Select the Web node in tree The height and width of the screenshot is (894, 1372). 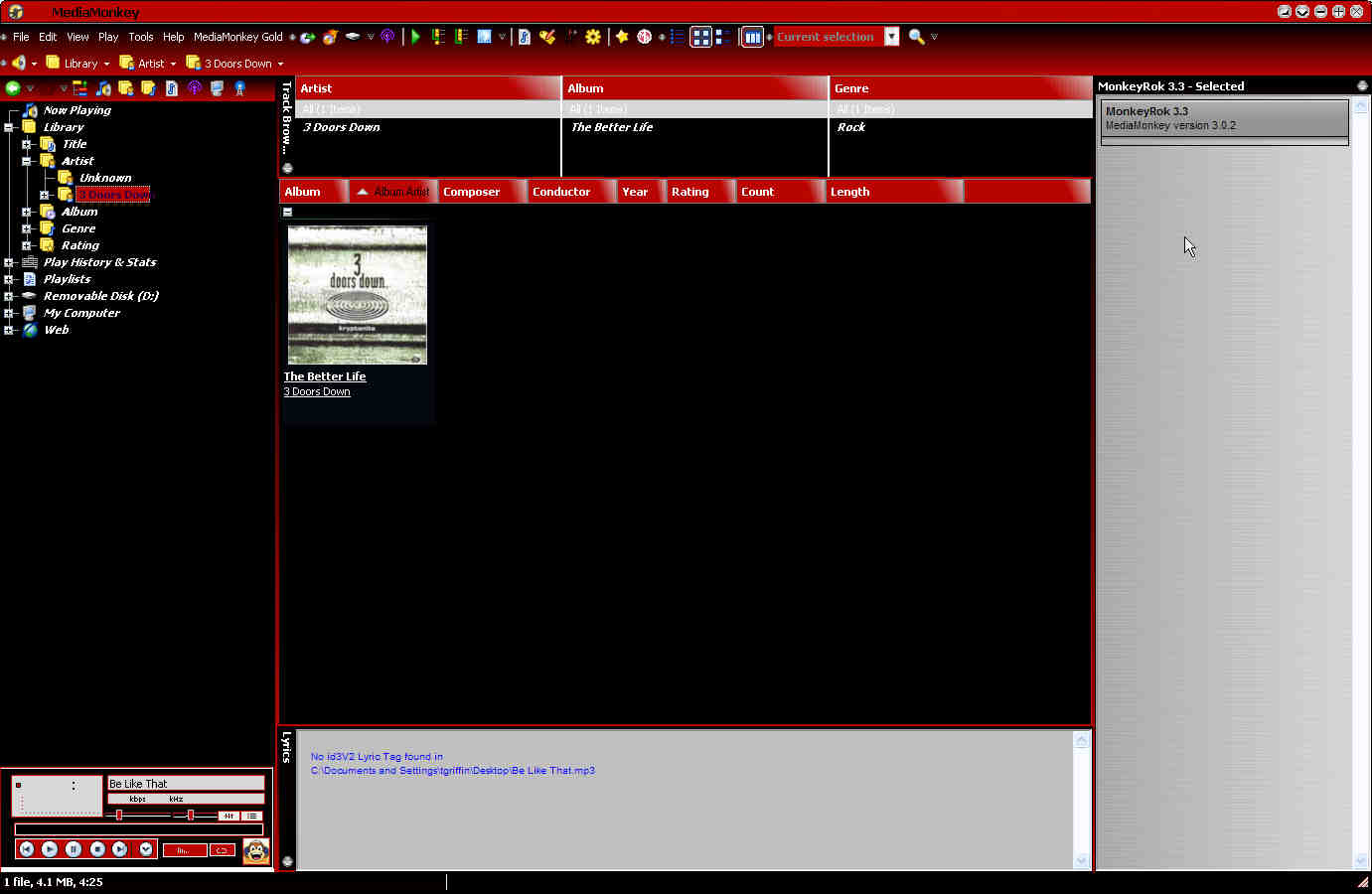[56, 330]
